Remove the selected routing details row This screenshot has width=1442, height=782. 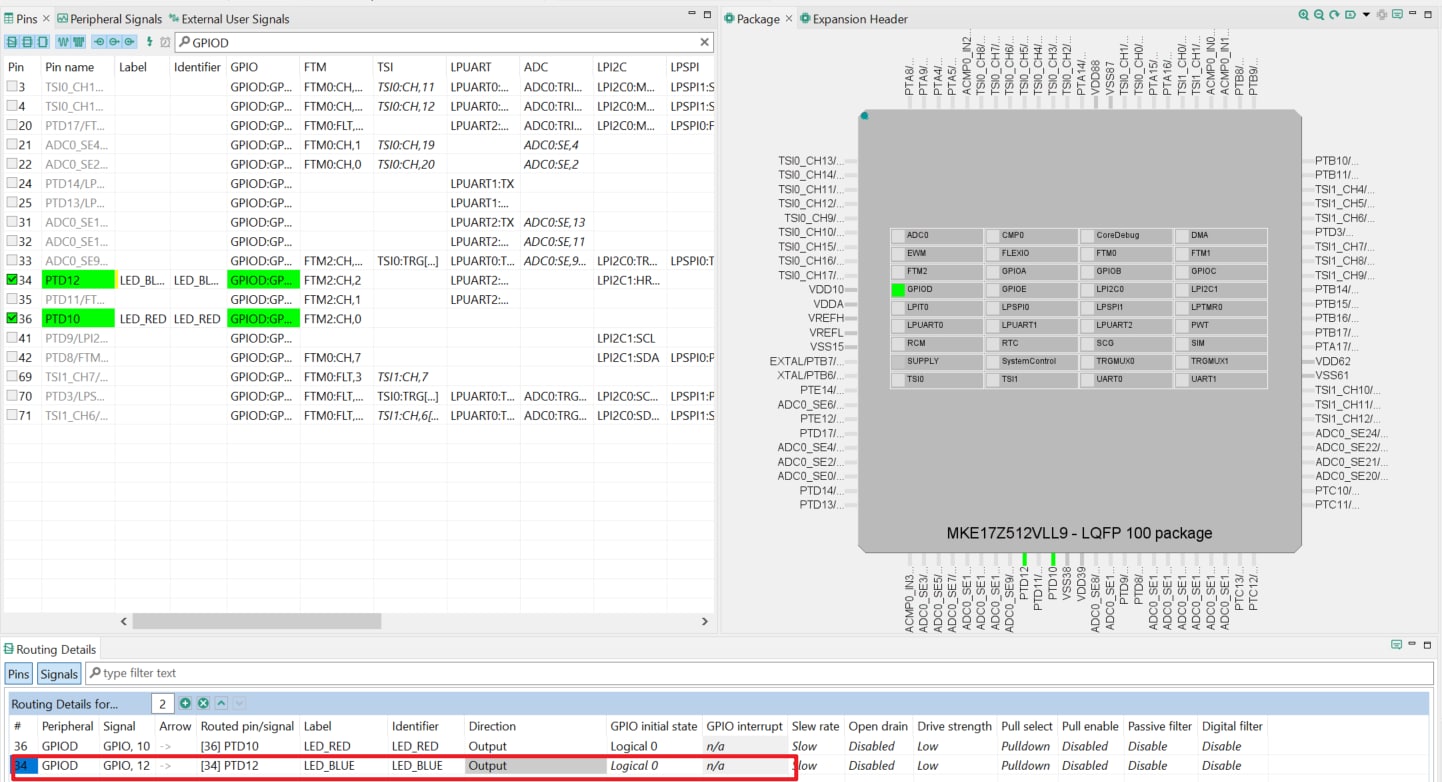pos(203,704)
